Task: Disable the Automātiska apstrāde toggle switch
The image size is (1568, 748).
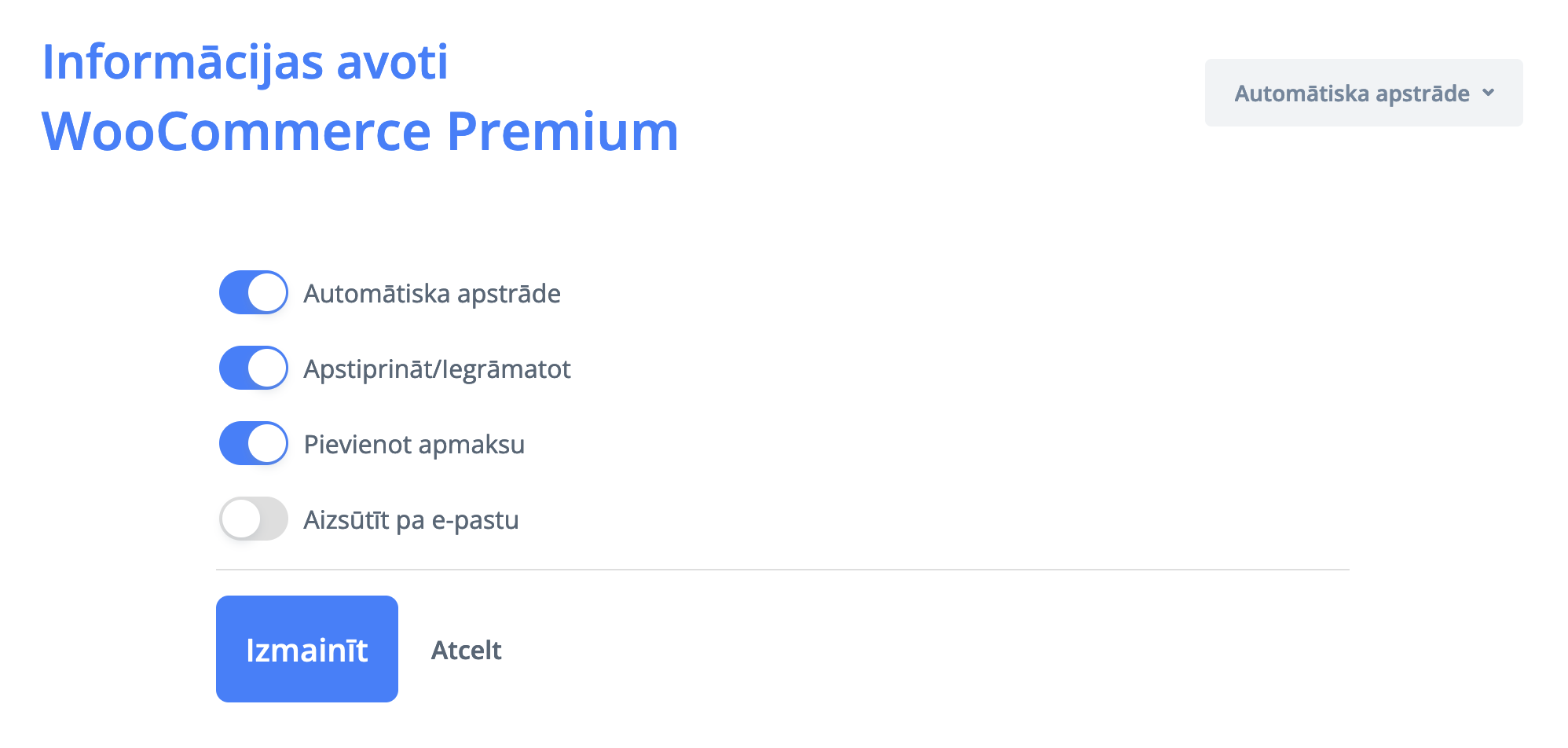Action: 253,292
